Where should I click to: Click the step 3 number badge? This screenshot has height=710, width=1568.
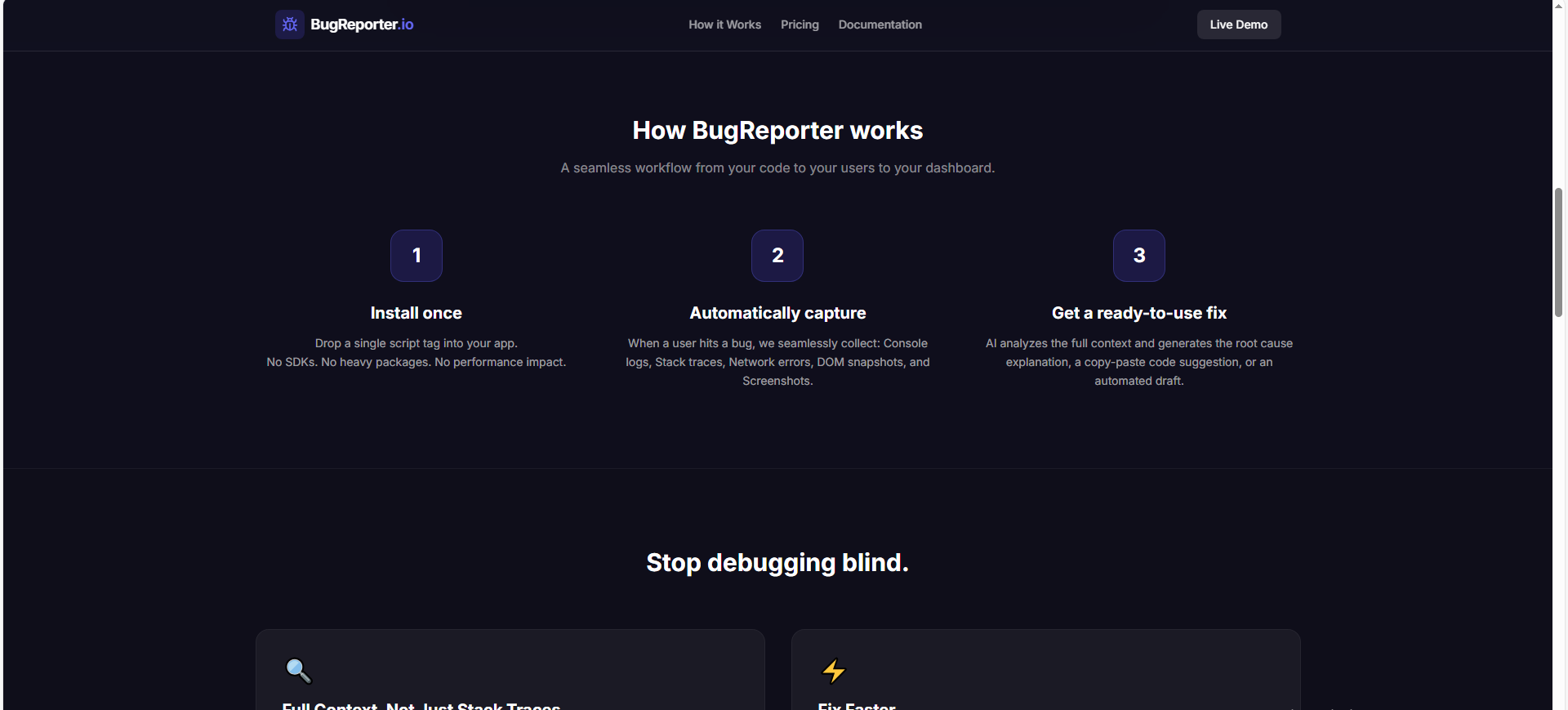click(x=1139, y=256)
